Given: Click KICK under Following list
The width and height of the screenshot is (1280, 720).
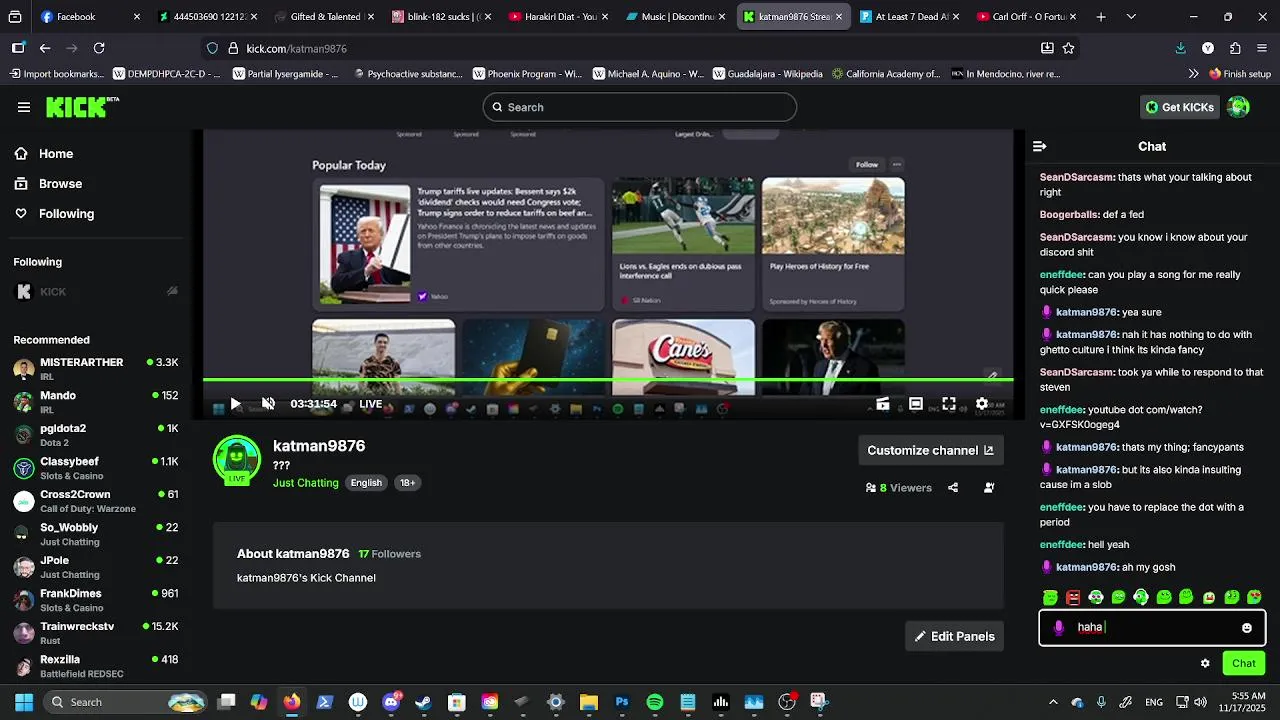Looking at the screenshot, I should (96, 292).
